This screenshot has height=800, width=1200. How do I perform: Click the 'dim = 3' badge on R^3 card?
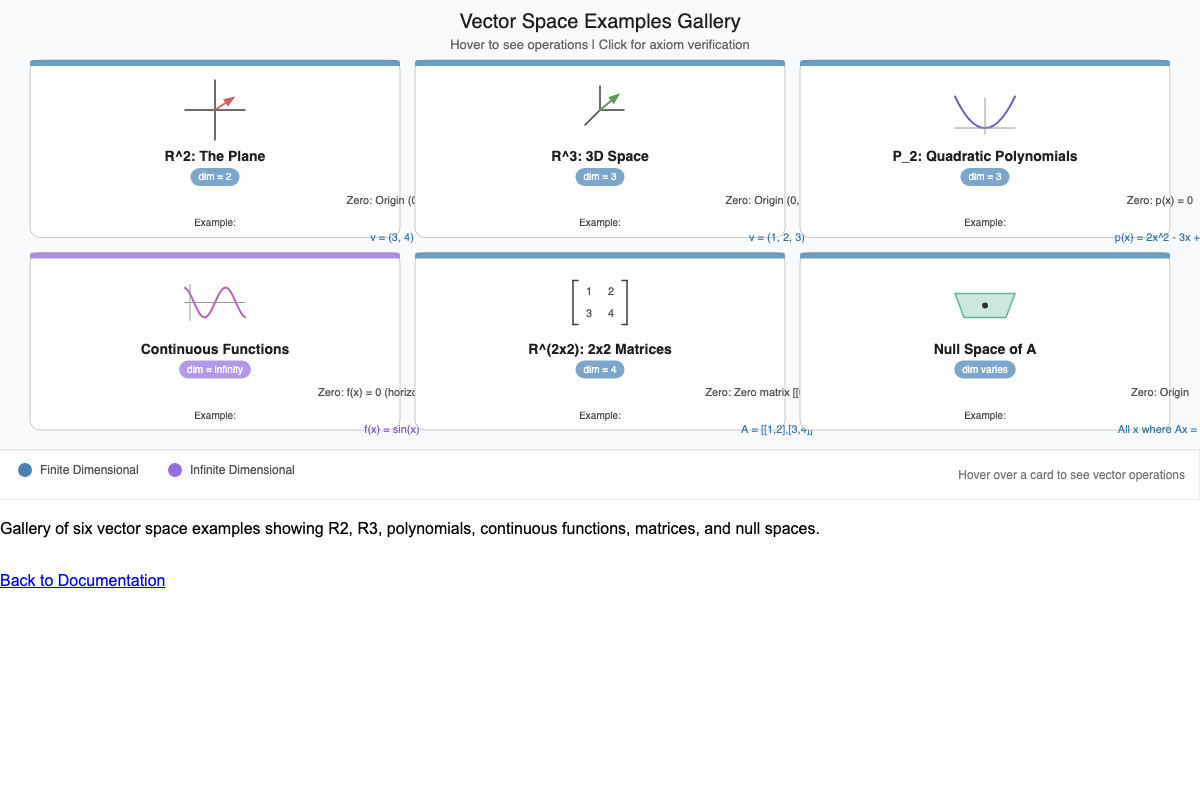(600, 177)
